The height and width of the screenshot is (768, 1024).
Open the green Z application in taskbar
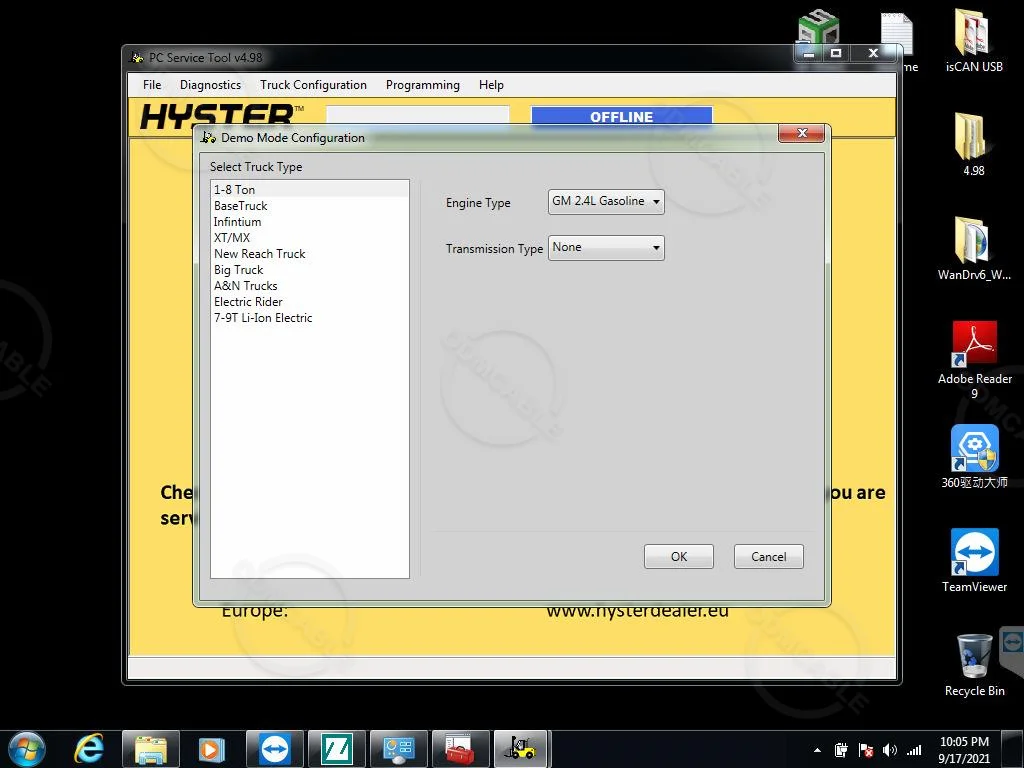[336, 748]
